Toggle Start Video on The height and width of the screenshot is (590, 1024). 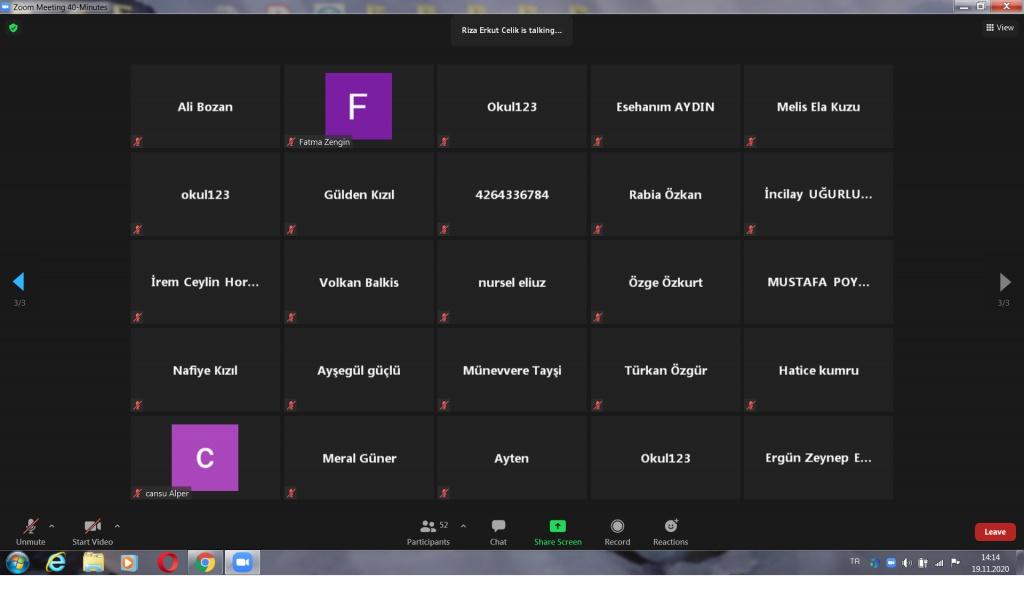(92, 527)
